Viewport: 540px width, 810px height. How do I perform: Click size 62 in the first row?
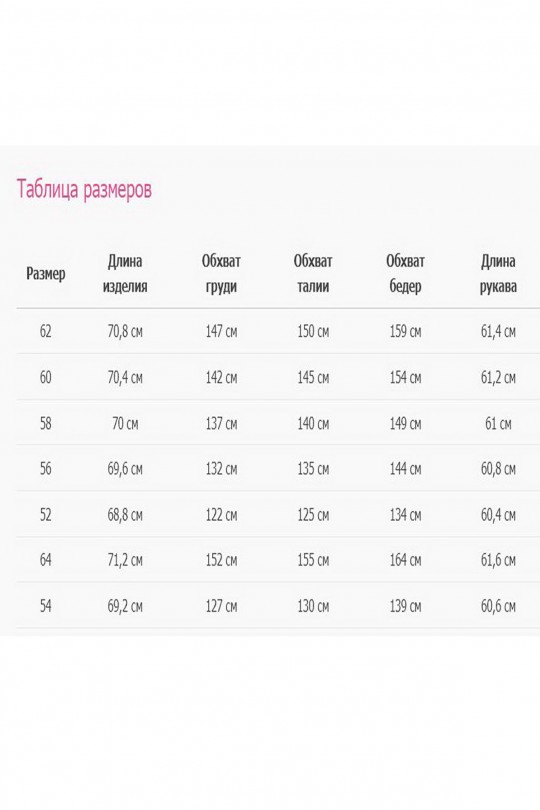coord(45,331)
